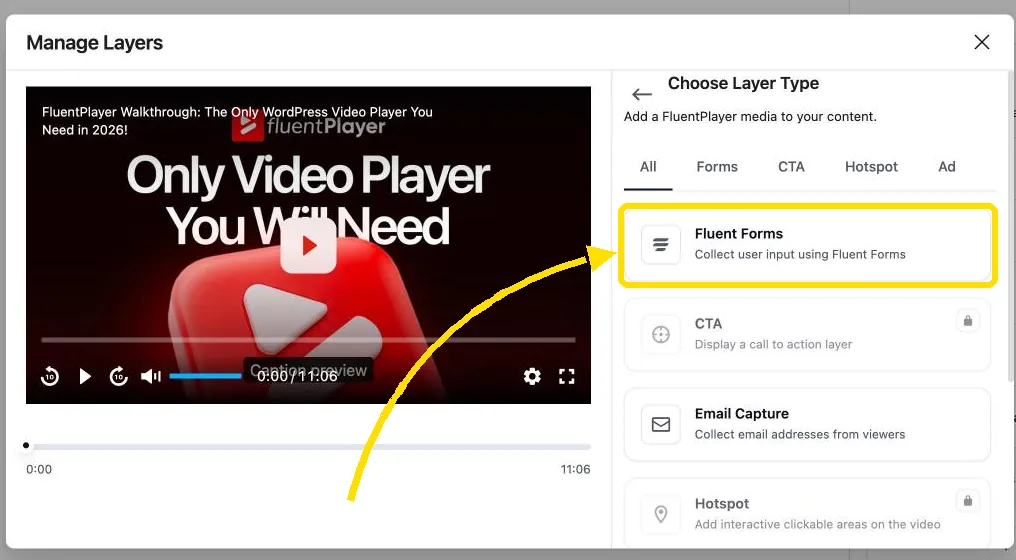Screen dimensions: 1016x560
Task: Click the small play button in controls
Action: click(x=85, y=376)
